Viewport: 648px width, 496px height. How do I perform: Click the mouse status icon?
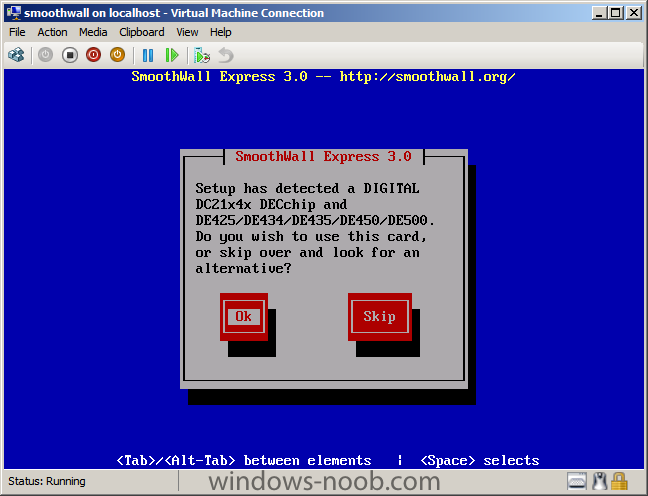599,481
